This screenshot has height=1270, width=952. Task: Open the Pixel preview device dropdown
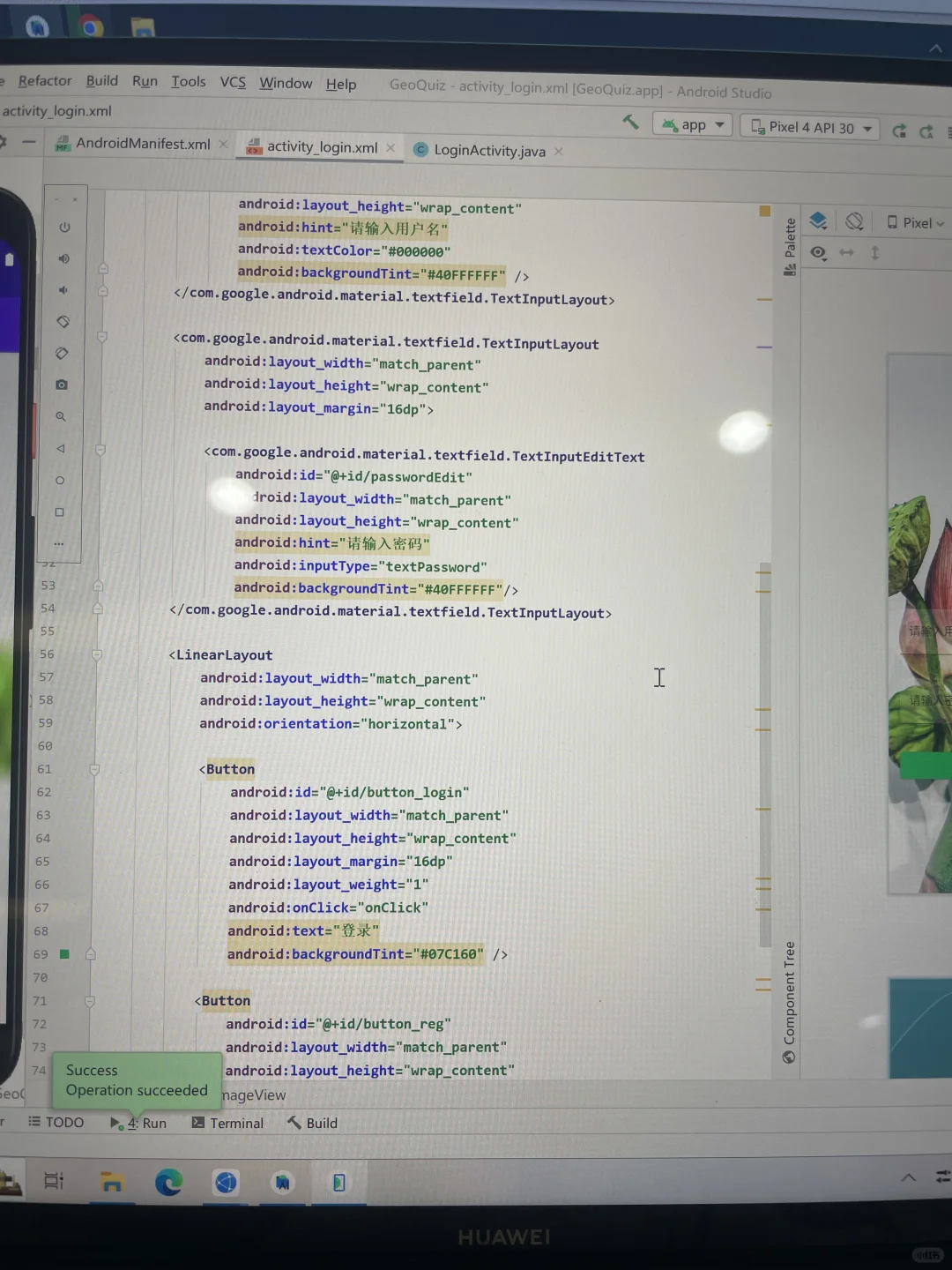pyautogui.click(x=915, y=223)
